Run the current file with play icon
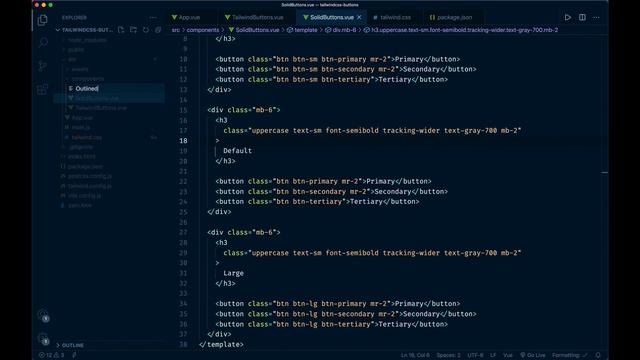Viewport: 640px width, 360px height. tap(567, 17)
